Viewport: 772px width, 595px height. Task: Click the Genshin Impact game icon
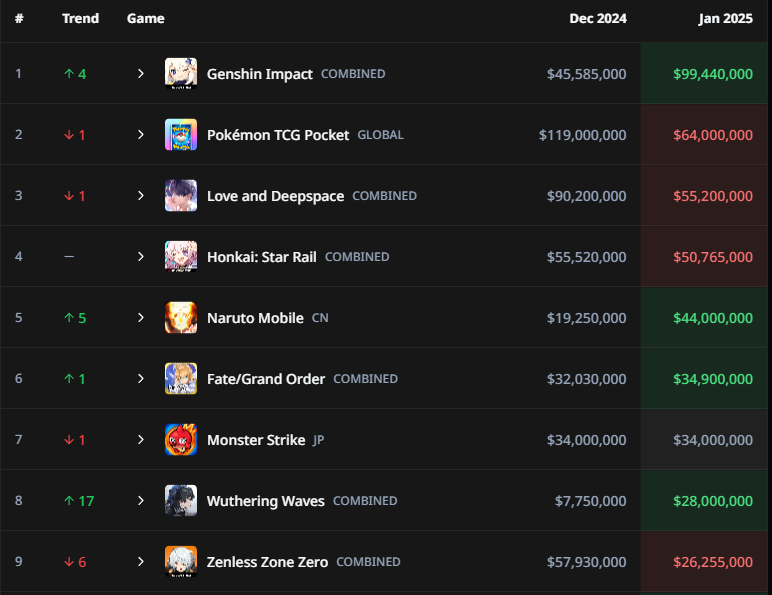click(181, 73)
